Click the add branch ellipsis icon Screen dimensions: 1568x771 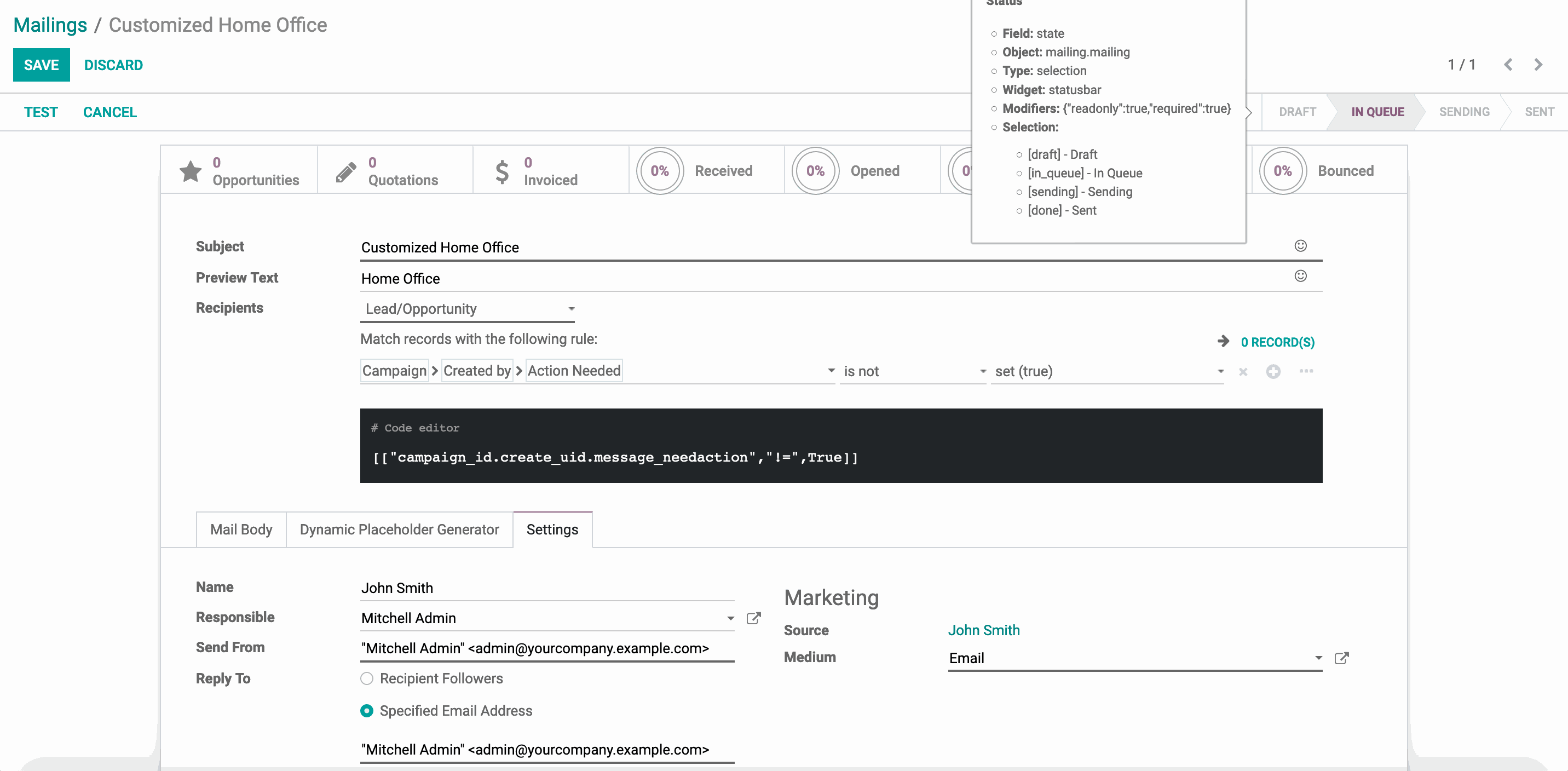[1306, 371]
